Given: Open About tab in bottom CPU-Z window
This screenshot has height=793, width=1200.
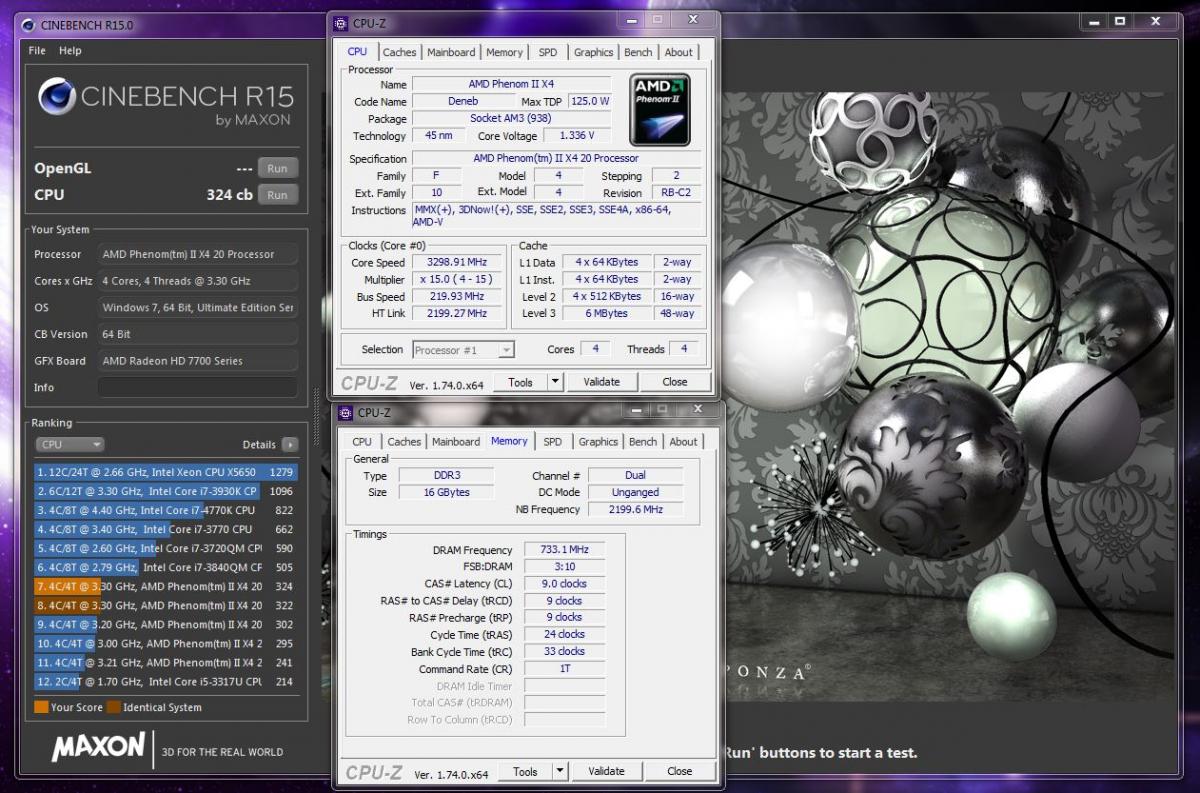Looking at the screenshot, I should (683, 441).
